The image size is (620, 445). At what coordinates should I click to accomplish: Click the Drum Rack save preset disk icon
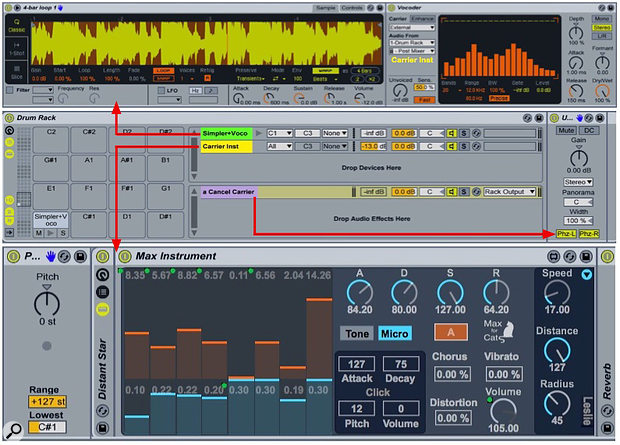click(539, 117)
